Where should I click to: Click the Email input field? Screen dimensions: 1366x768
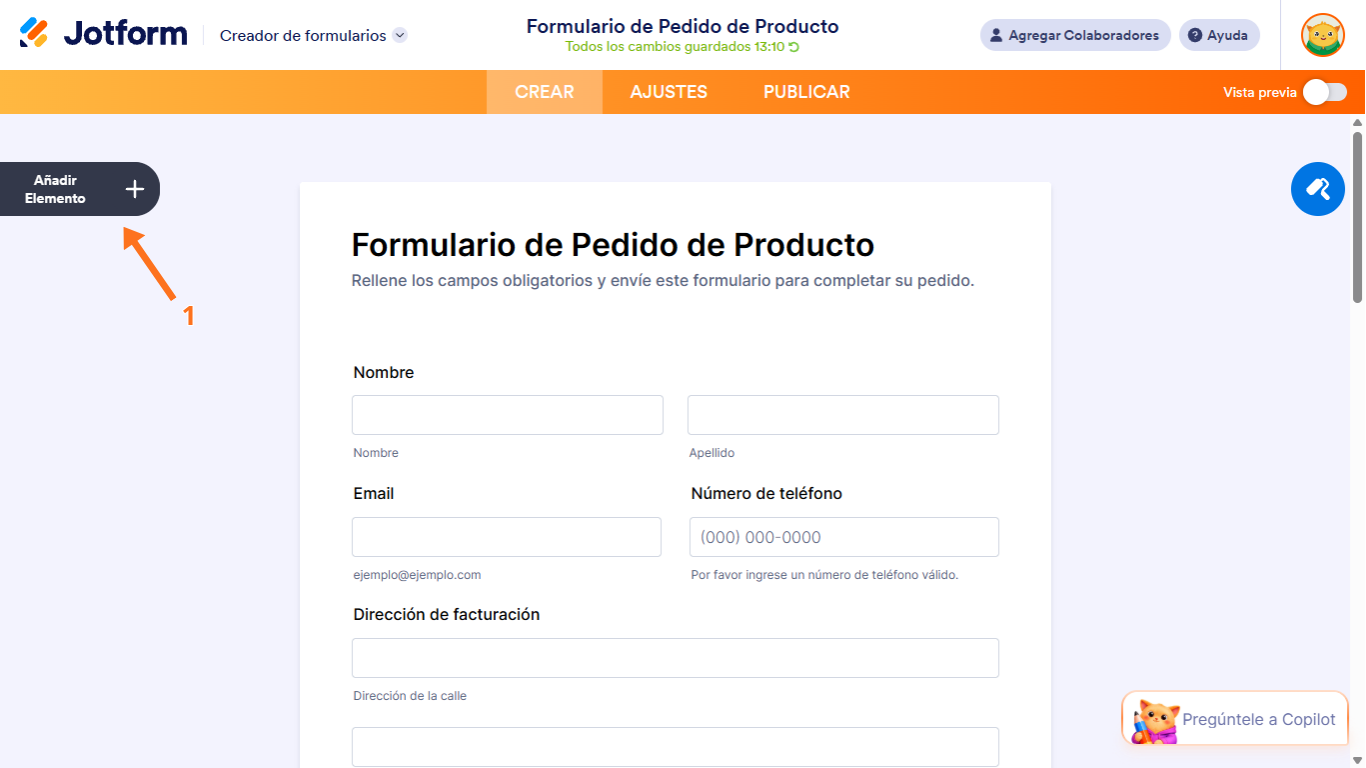point(506,536)
